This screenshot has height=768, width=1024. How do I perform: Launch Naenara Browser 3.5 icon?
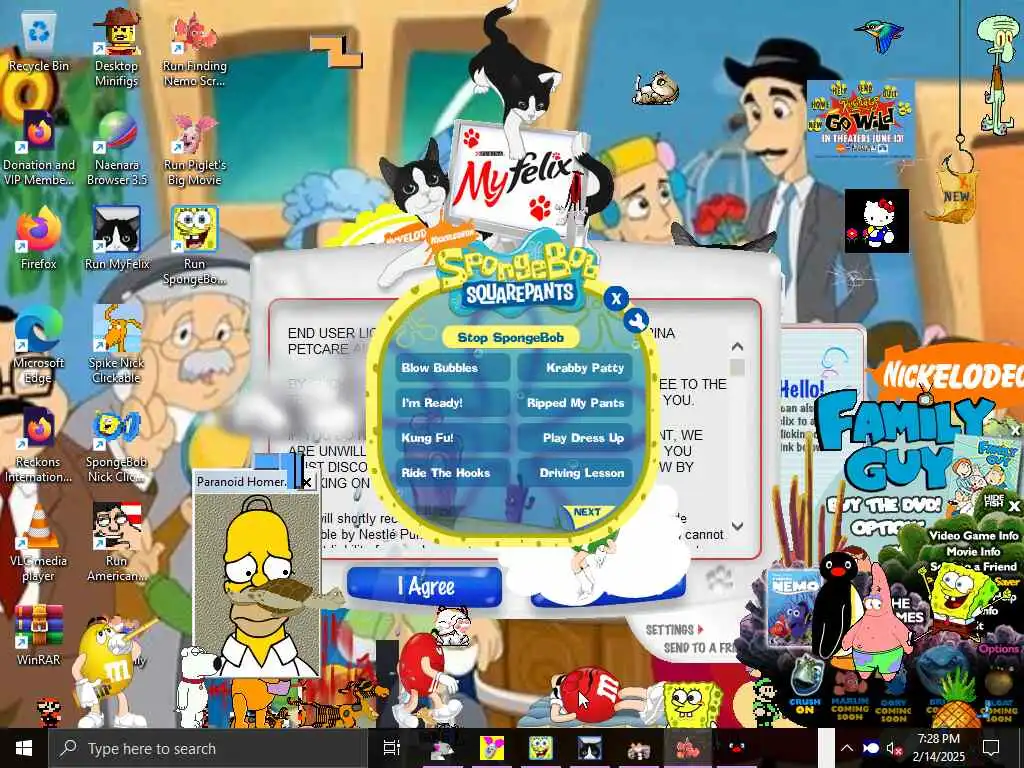116,147
